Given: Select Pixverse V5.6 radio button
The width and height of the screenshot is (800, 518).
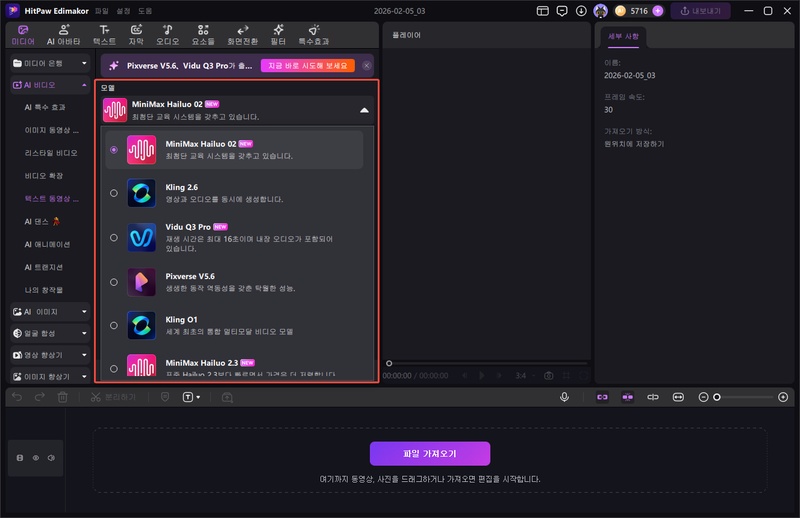Looking at the screenshot, I should 114,282.
